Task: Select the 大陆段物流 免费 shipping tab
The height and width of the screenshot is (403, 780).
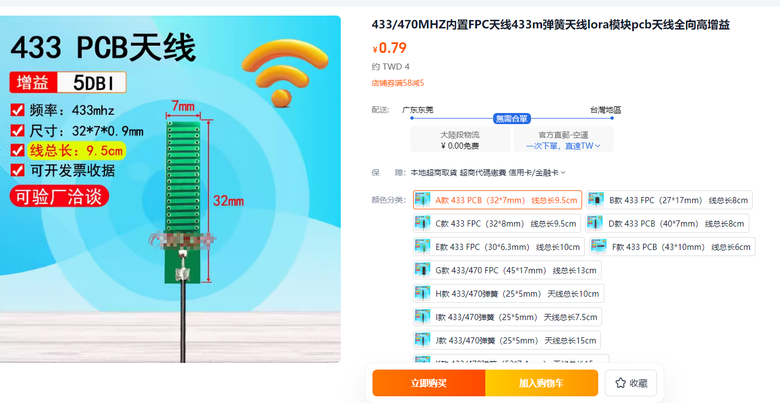Action: 460,140
